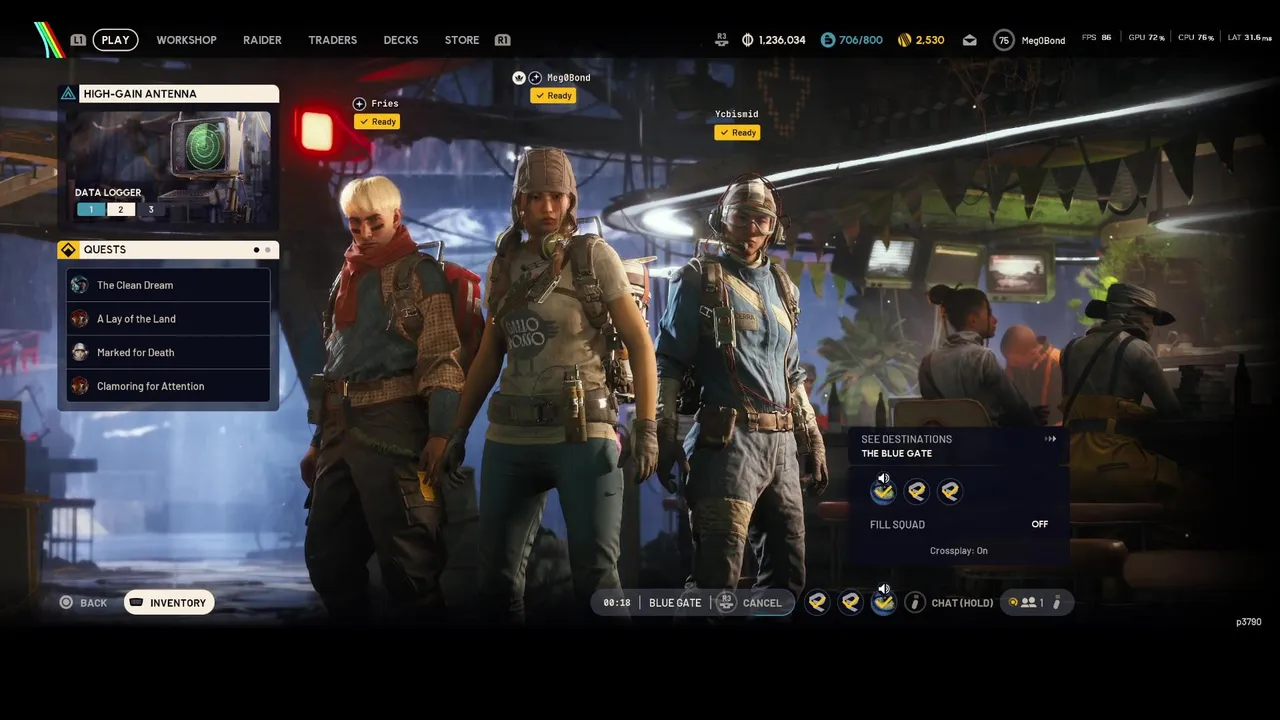
Task: Select the first Quests page dot
Action: [x=256, y=250]
